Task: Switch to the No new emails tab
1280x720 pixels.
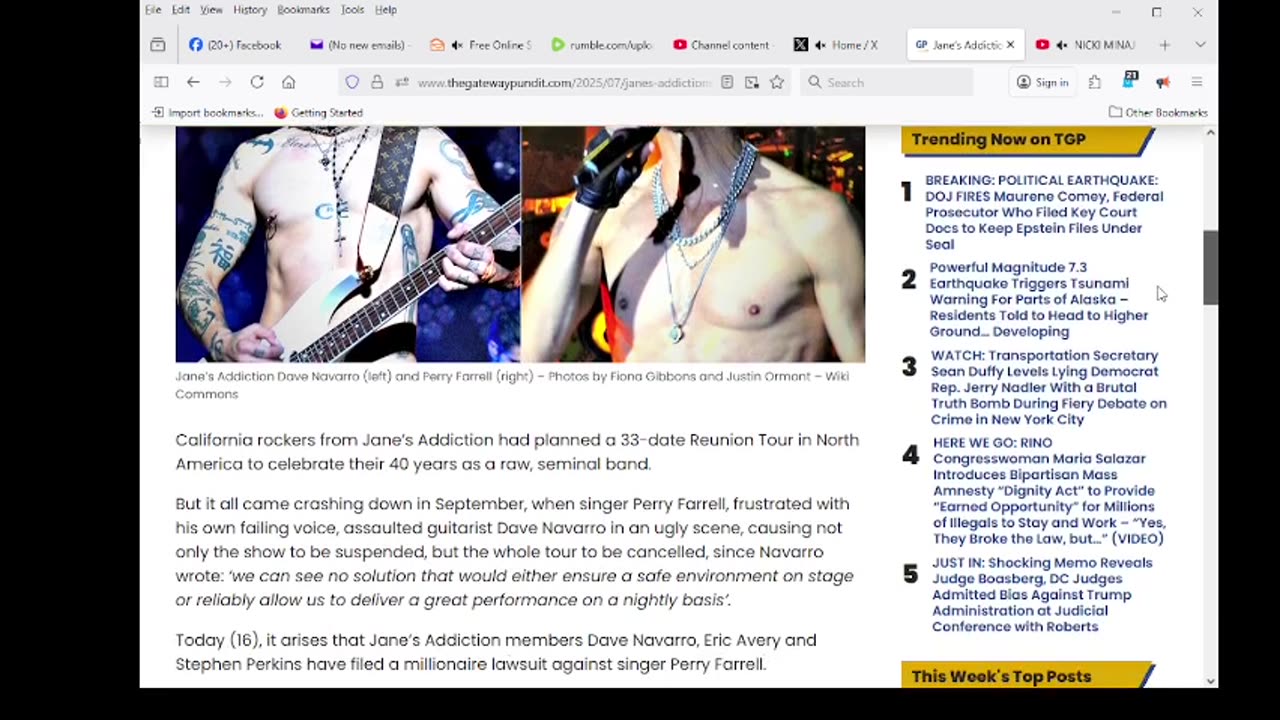Action: [358, 45]
